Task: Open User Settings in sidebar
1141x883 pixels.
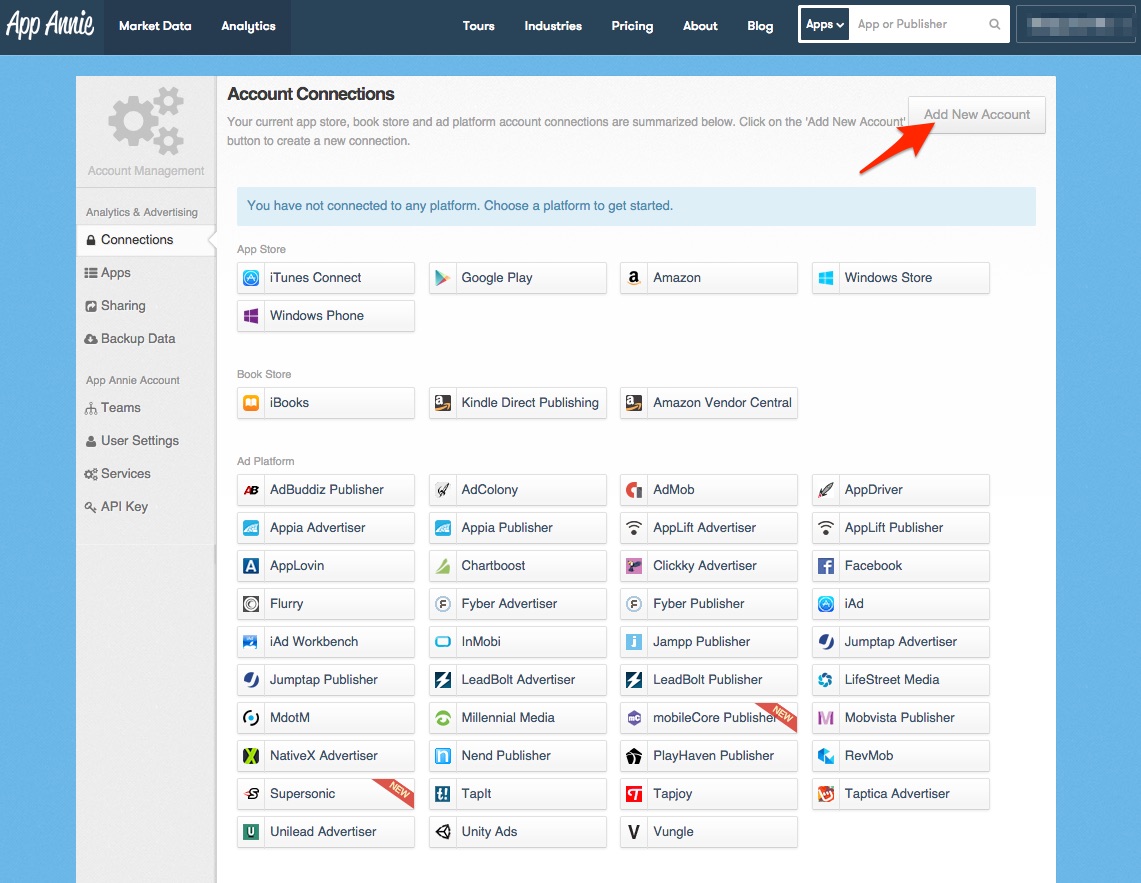Action: (x=139, y=441)
